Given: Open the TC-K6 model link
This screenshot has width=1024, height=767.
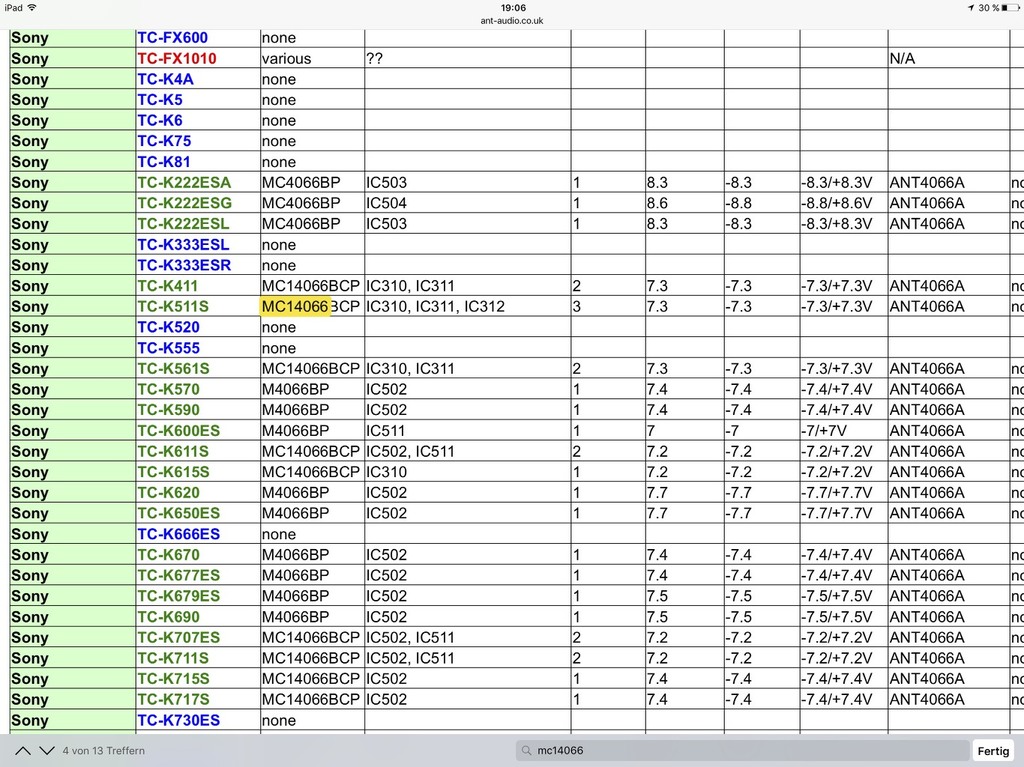Looking at the screenshot, I should click(160, 120).
